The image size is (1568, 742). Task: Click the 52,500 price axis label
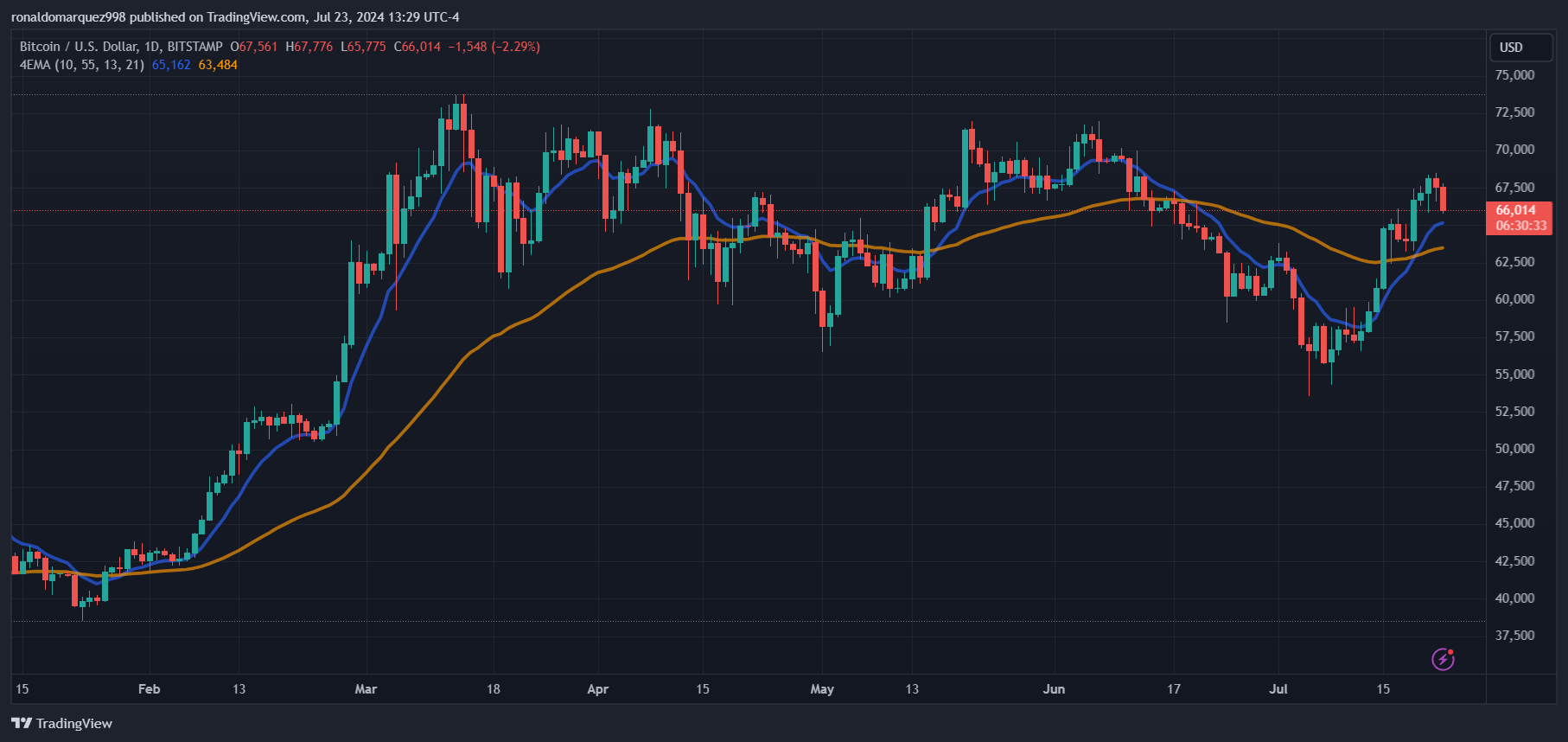(1515, 412)
